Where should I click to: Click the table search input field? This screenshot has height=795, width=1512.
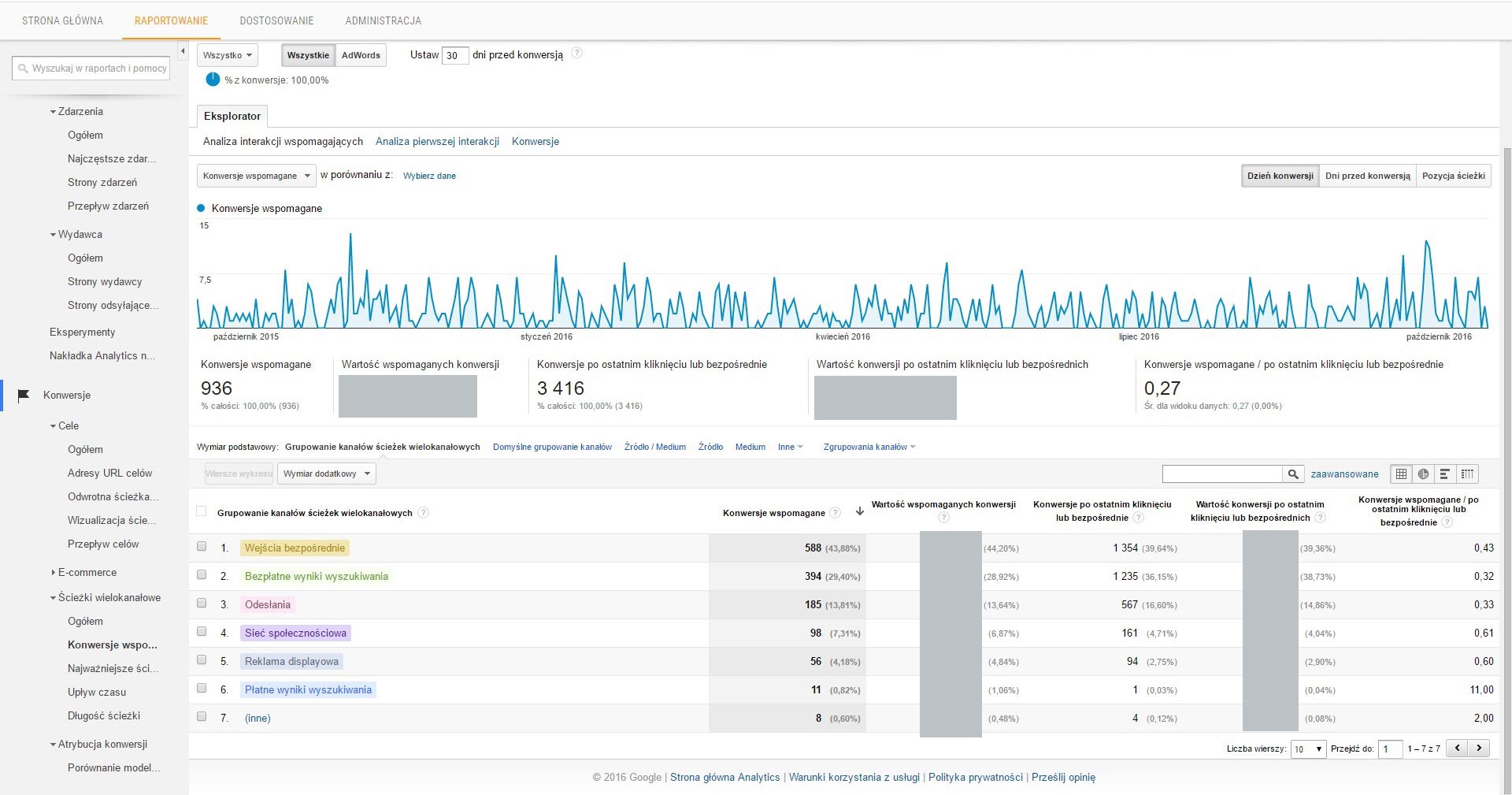pyautogui.click(x=1222, y=474)
